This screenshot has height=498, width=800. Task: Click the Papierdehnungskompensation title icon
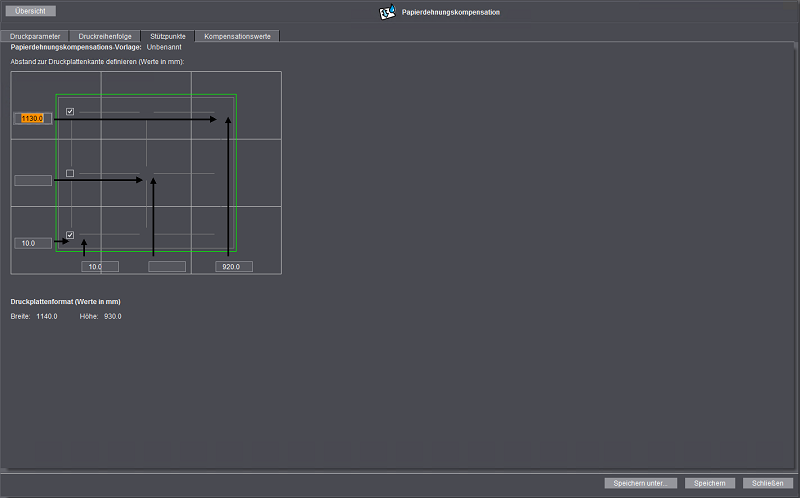388,13
